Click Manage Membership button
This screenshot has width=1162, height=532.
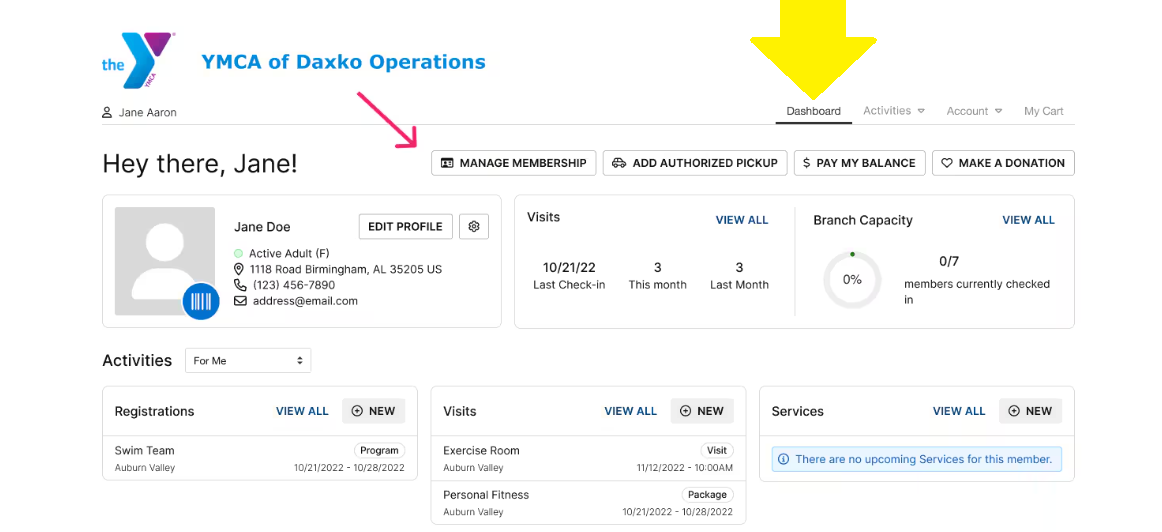point(513,163)
